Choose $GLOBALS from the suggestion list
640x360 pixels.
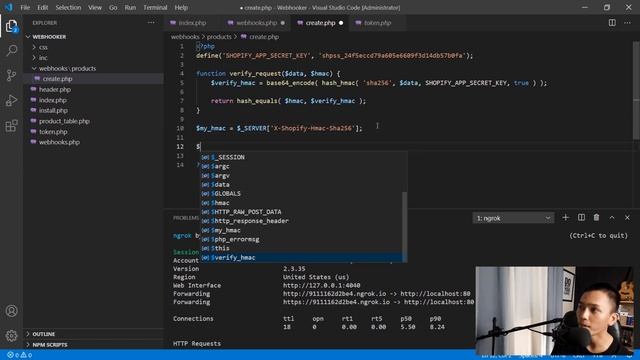tap(301, 193)
